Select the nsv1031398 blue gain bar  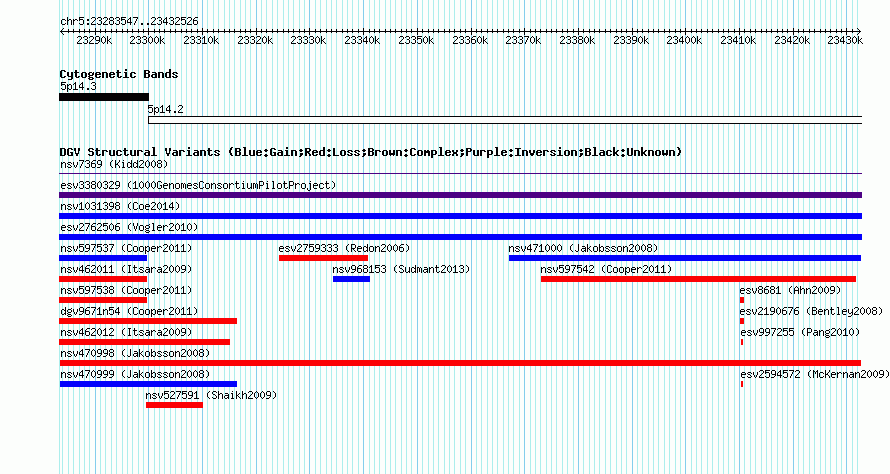pyautogui.click(x=460, y=216)
